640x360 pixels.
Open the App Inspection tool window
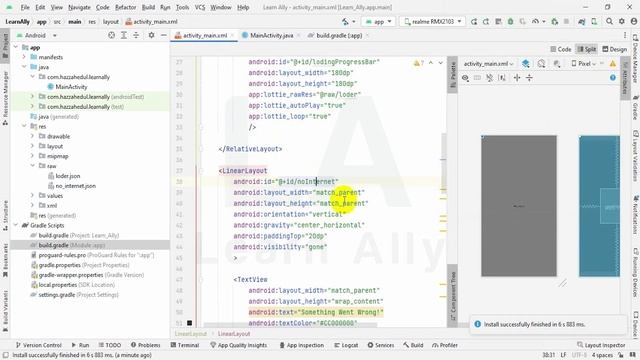(x=302, y=345)
